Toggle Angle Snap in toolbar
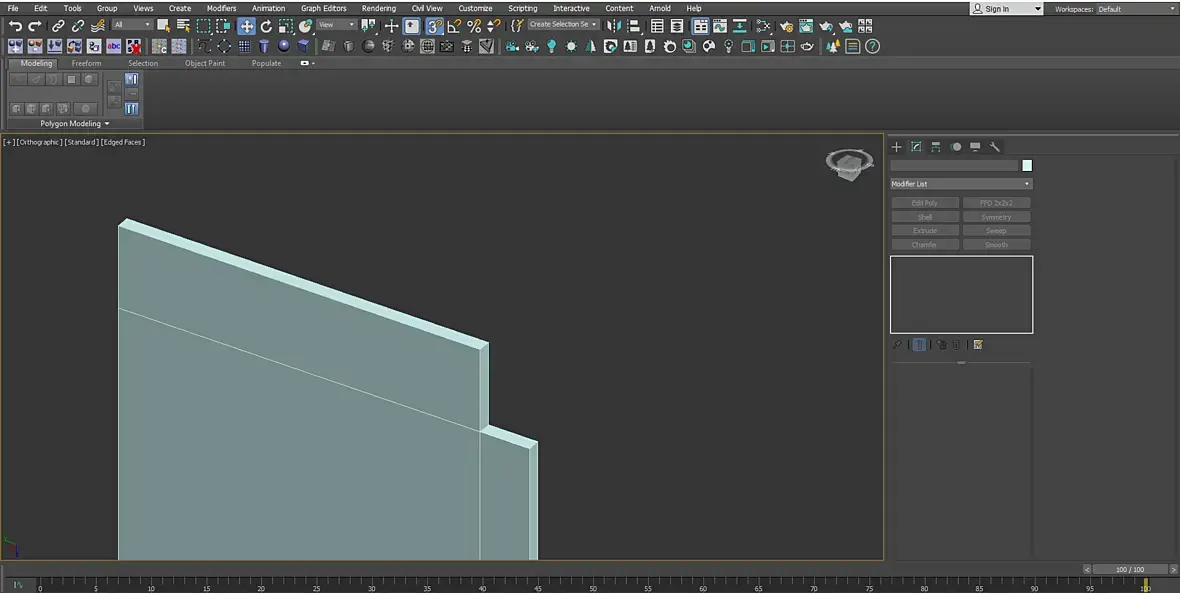Viewport: 1180px width, 593px height. [454, 26]
